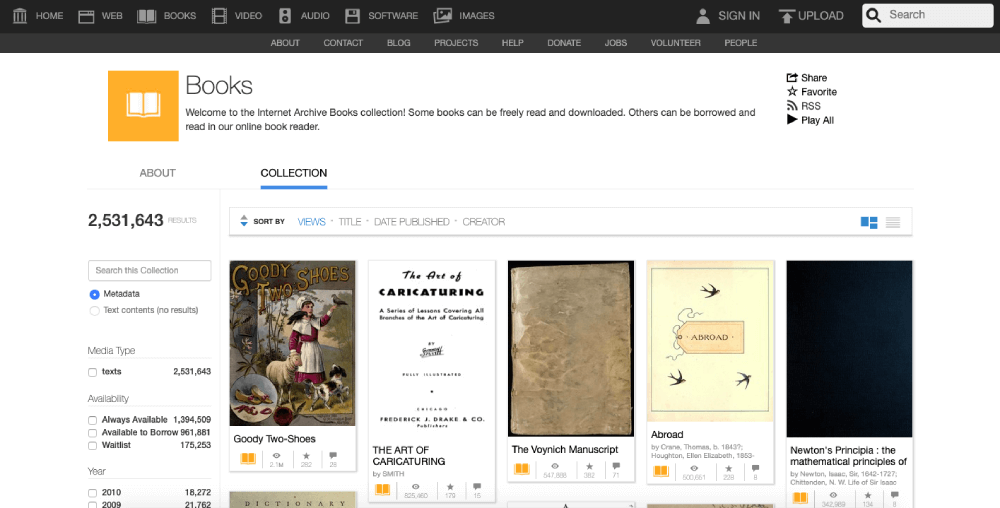Open the Internet Archive Home icon
The width and height of the screenshot is (1000, 508).
tap(20, 16)
